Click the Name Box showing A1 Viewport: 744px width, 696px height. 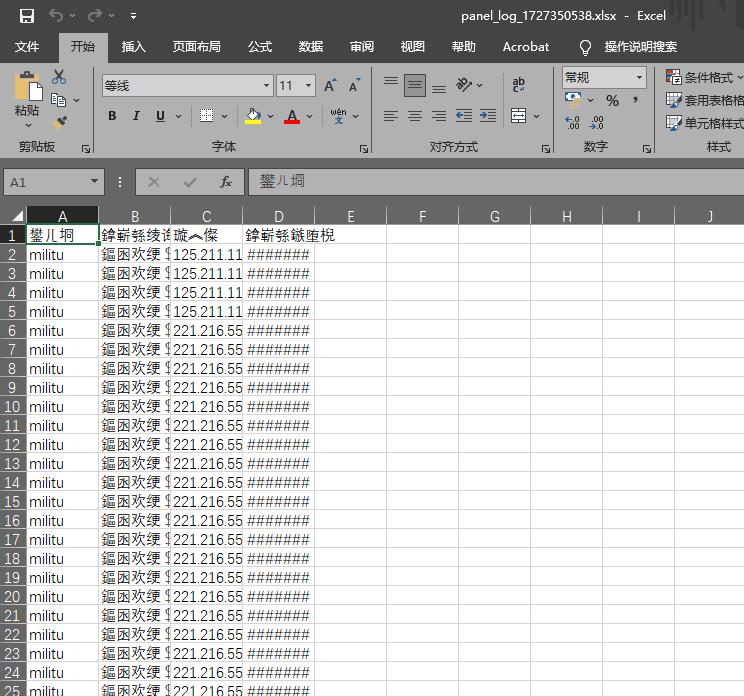tap(54, 182)
